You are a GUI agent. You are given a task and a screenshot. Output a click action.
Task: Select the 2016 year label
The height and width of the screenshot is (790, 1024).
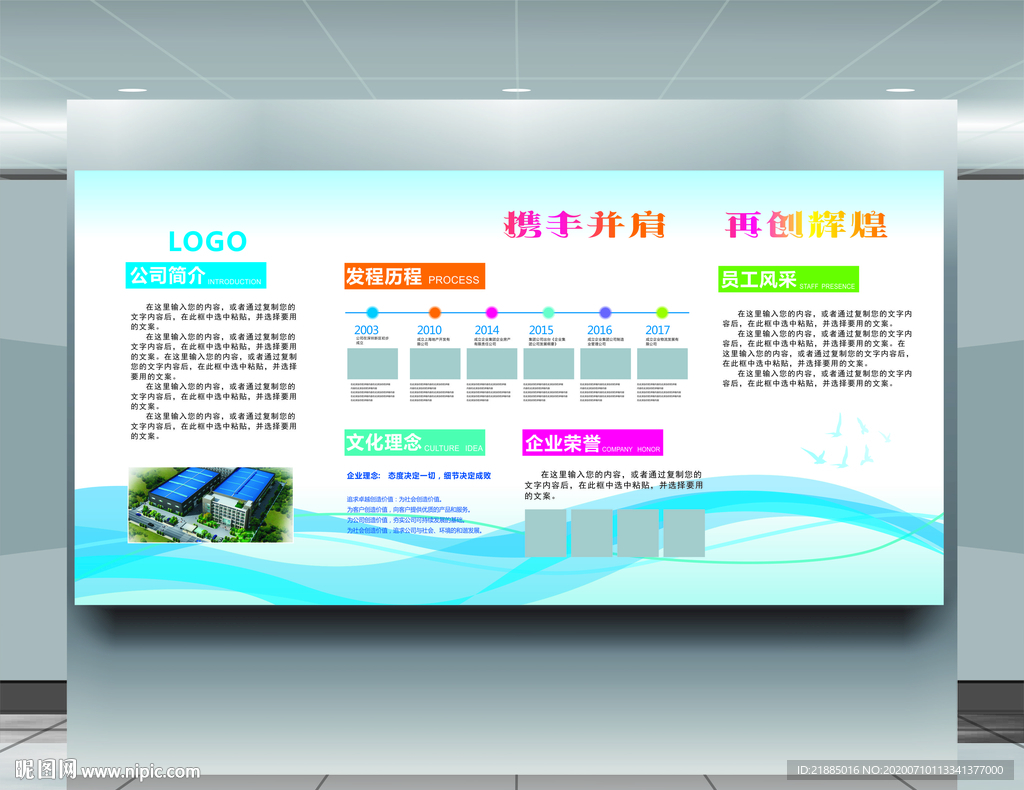pyautogui.click(x=600, y=330)
